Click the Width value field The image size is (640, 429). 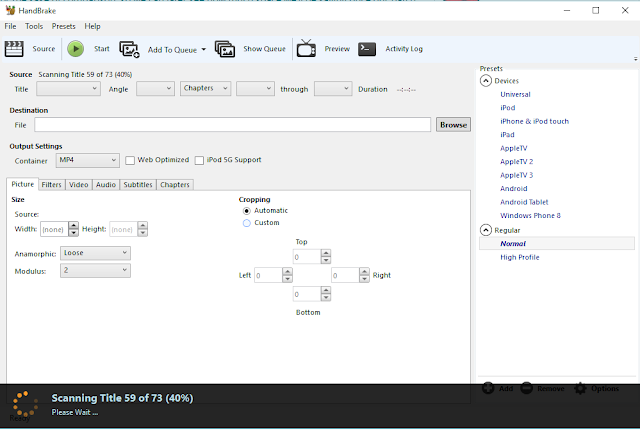pyautogui.click(x=54, y=229)
